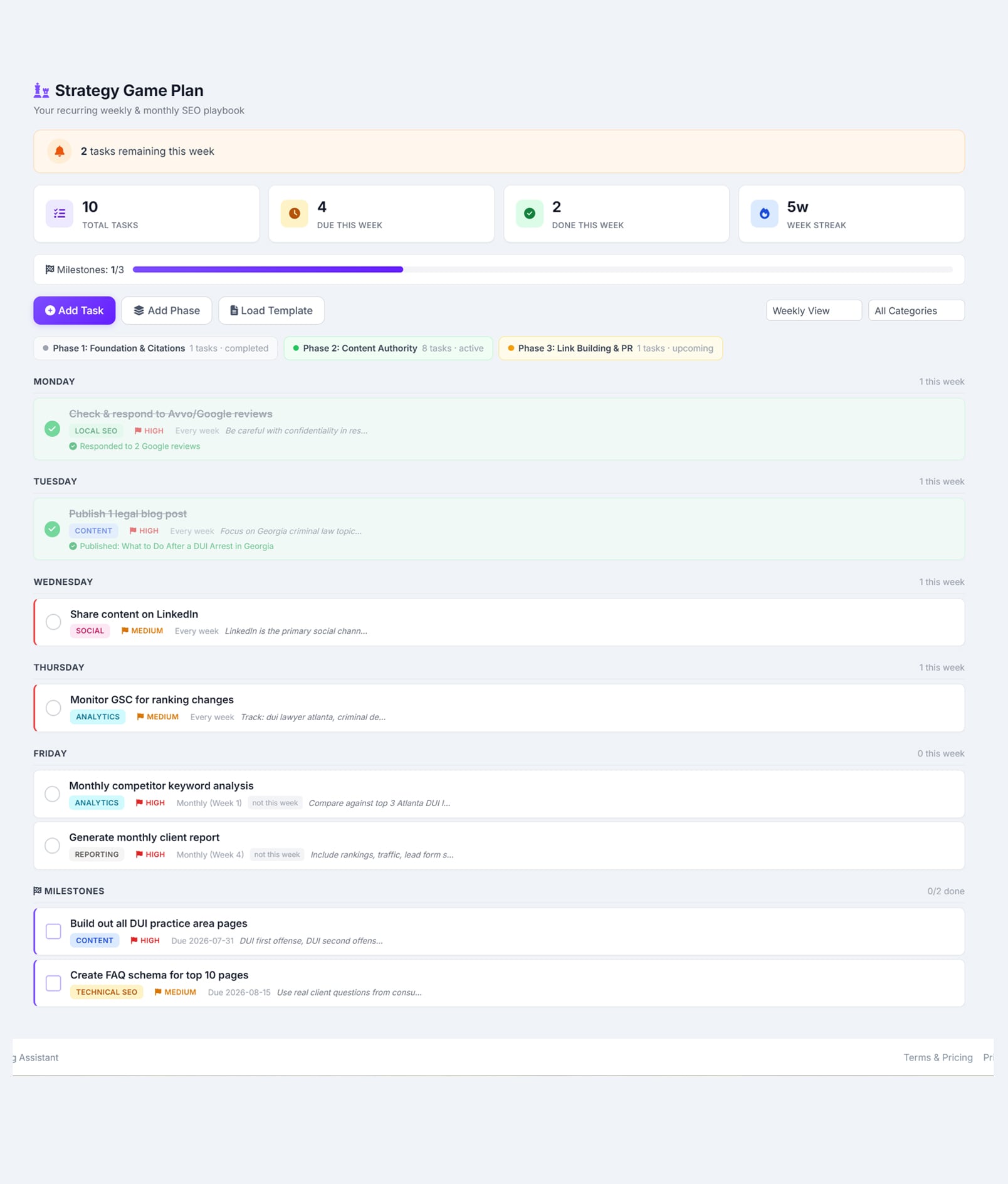This screenshot has width=1008, height=1184.
Task: Click the yellow TECHNICAL SEO category tag
Action: (x=107, y=992)
